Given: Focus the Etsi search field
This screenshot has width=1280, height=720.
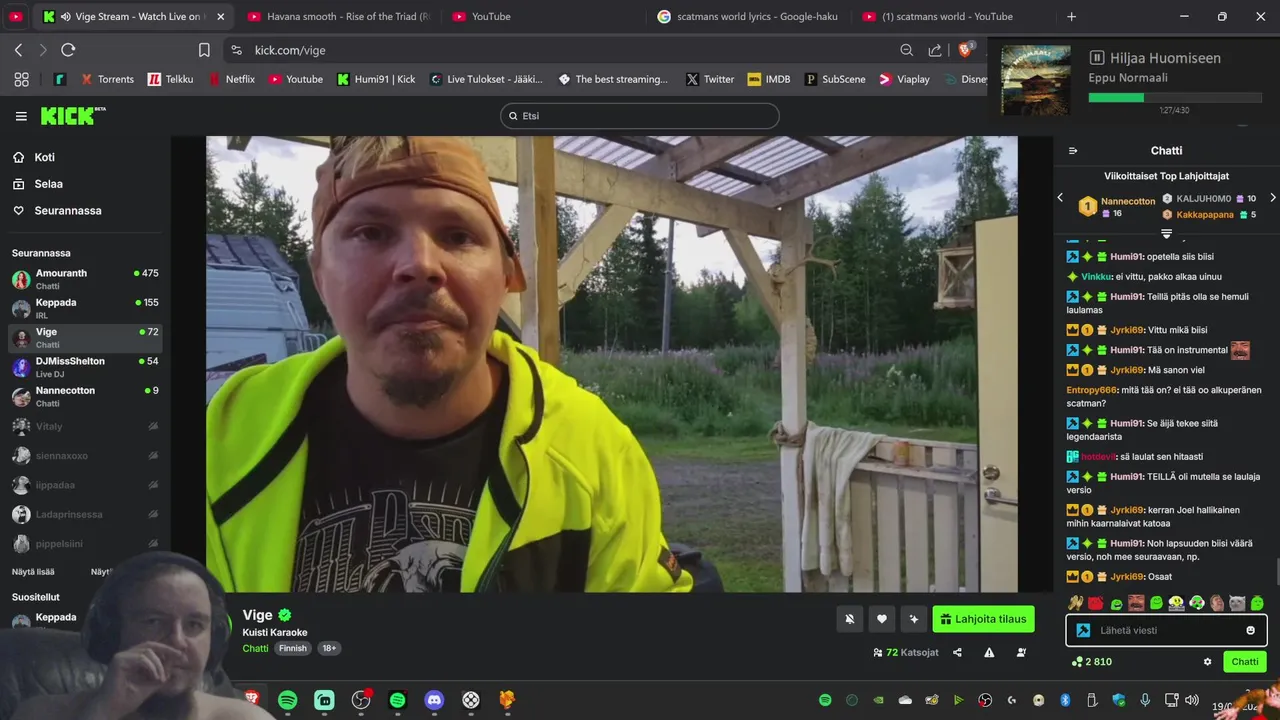Looking at the screenshot, I should pos(639,116).
